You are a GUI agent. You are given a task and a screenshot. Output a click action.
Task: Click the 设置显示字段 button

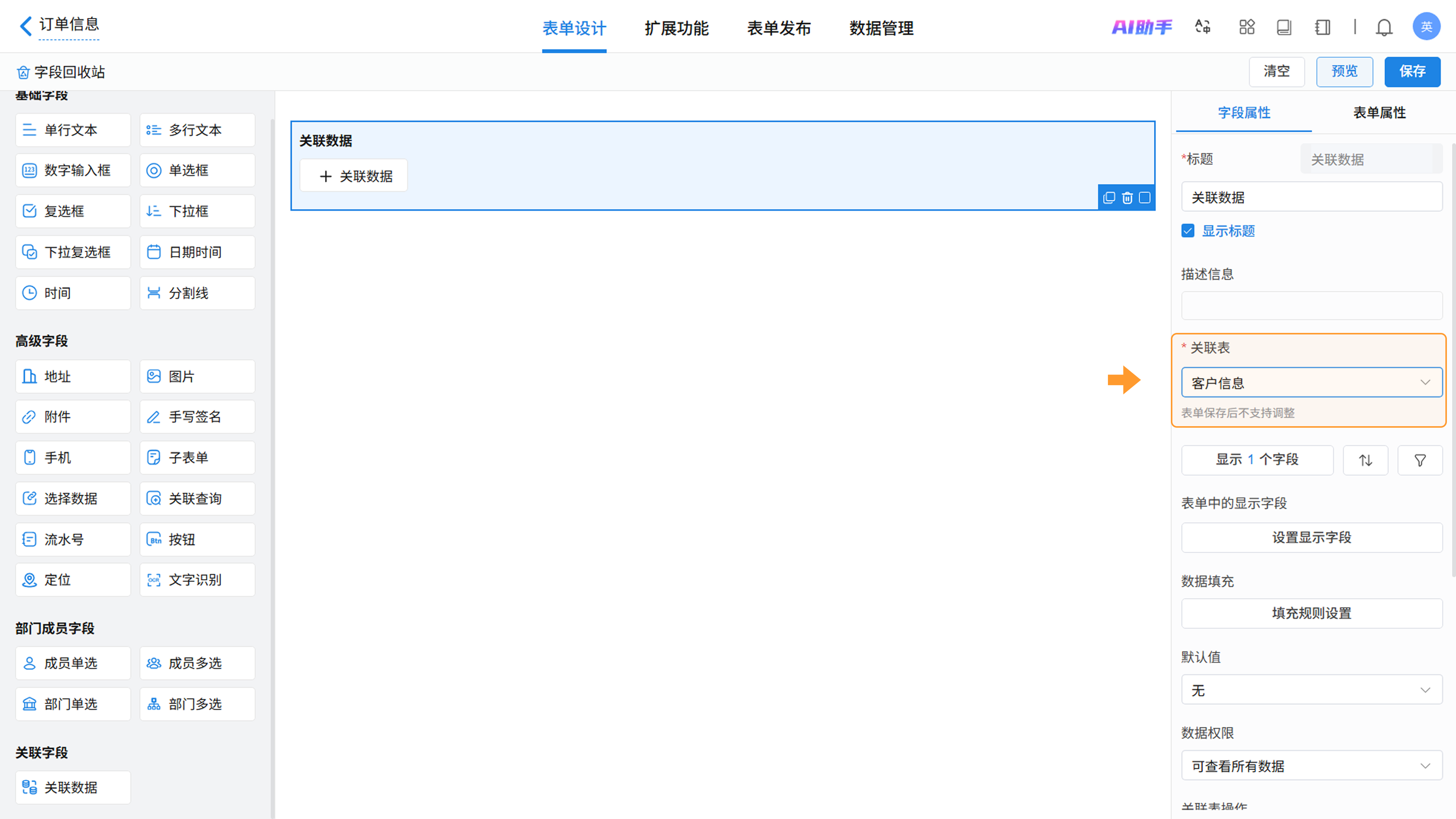click(1311, 538)
